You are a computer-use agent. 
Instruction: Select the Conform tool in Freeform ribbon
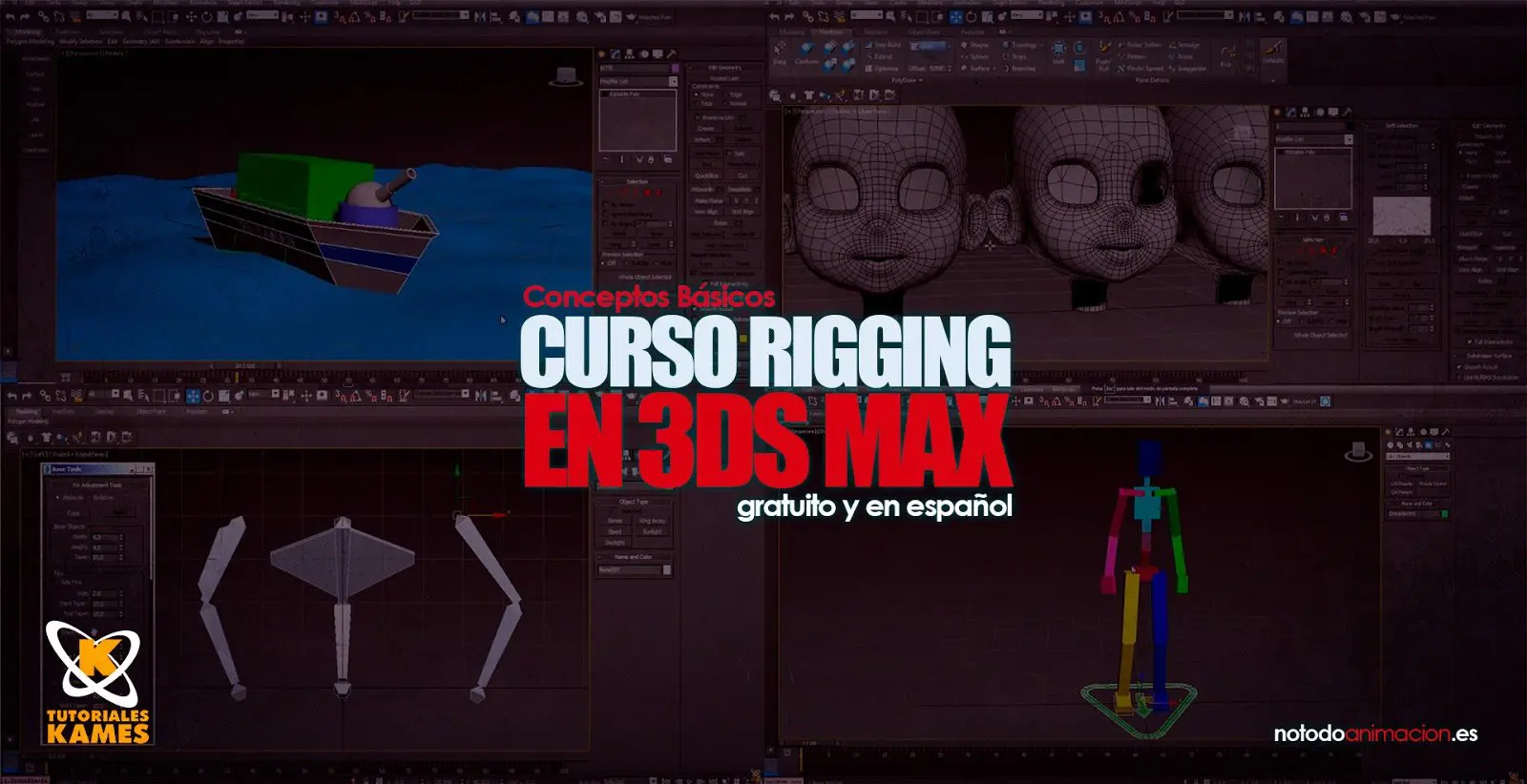[806, 52]
